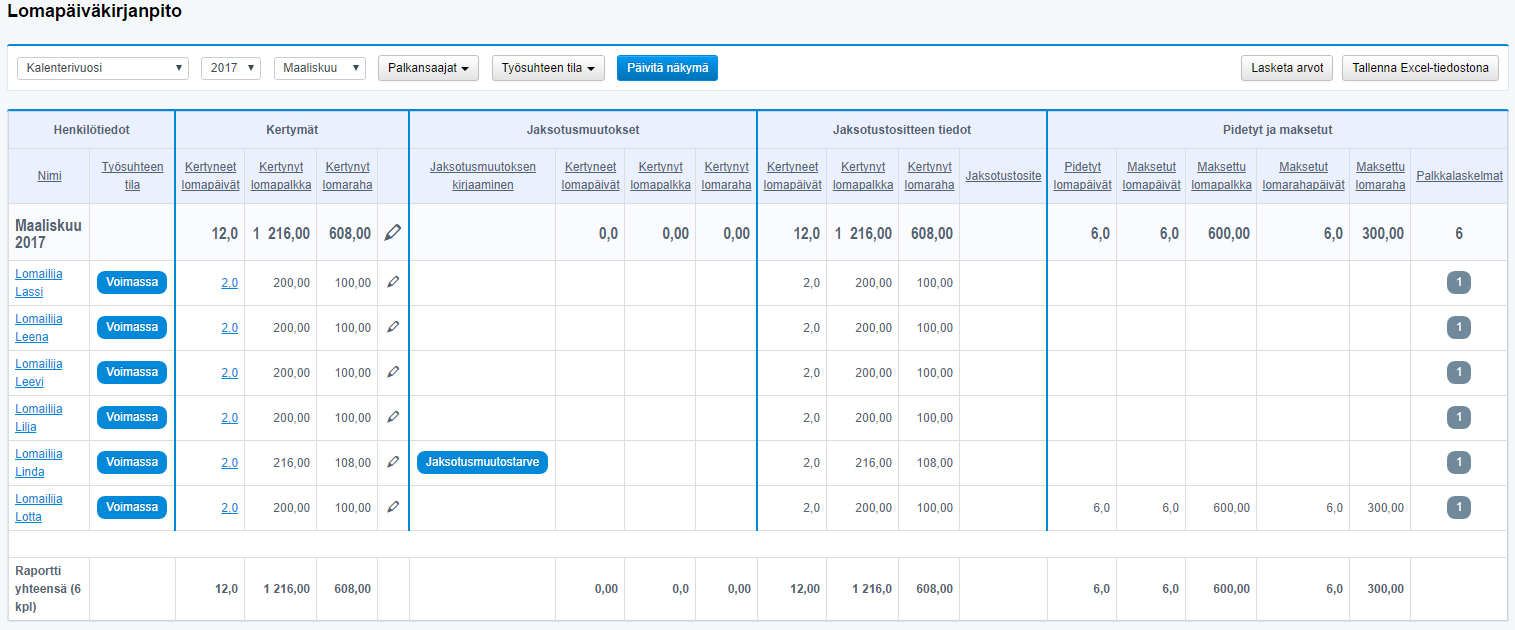Click edit pencil for Lomailija Lilja
Image resolution: width=1515 pixels, height=630 pixels.
[393, 417]
